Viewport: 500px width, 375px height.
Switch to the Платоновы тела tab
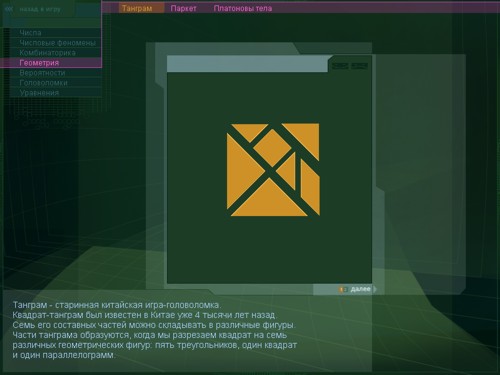[x=243, y=8]
